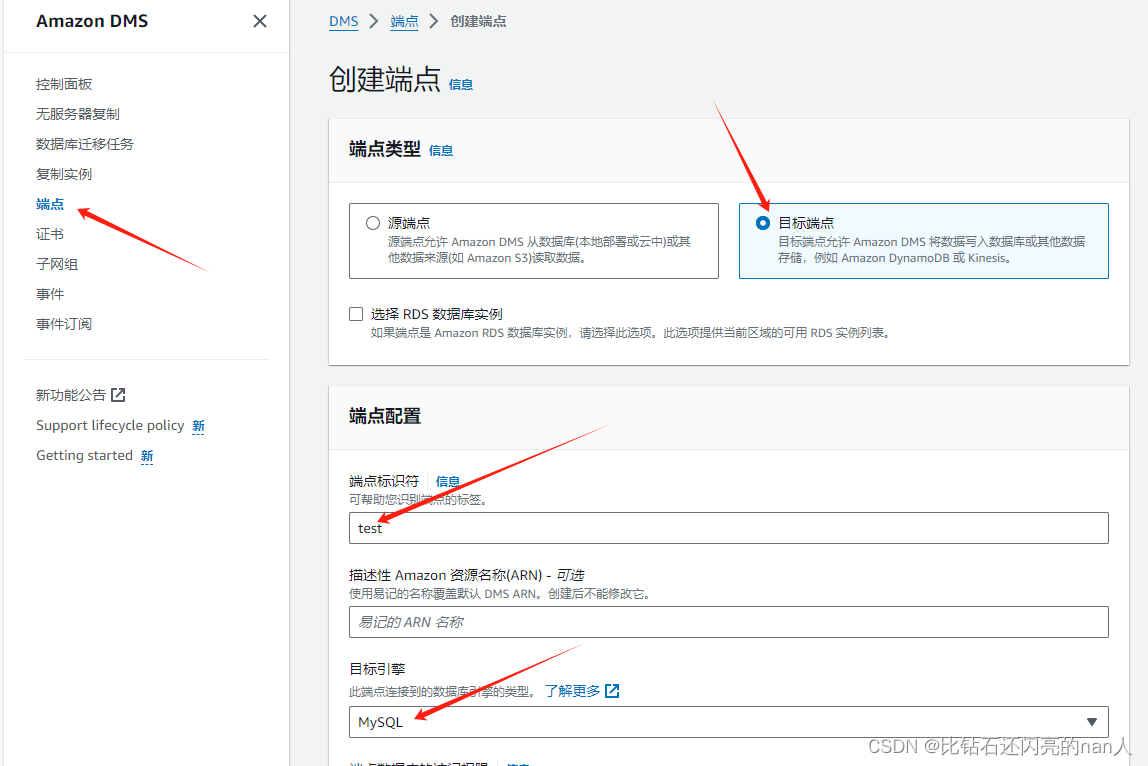The width and height of the screenshot is (1148, 766).
Task: Go to 数据库迁移任务 in sidebar
Action: click(85, 144)
